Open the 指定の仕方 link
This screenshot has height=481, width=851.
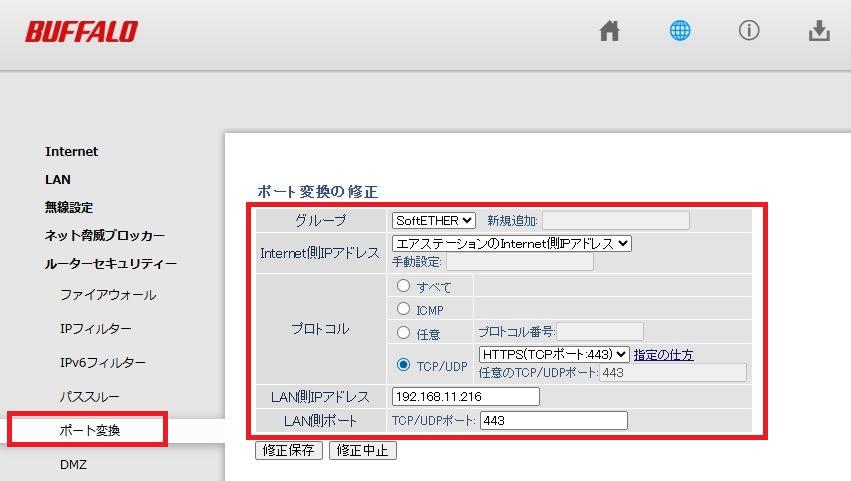tap(664, 355)
